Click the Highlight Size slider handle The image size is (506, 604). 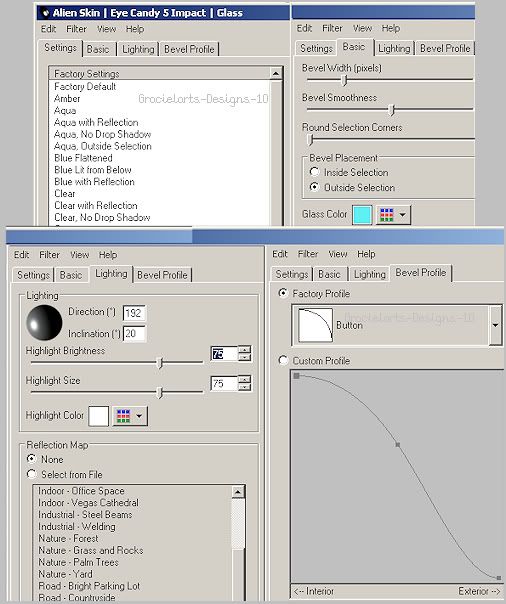160,393
